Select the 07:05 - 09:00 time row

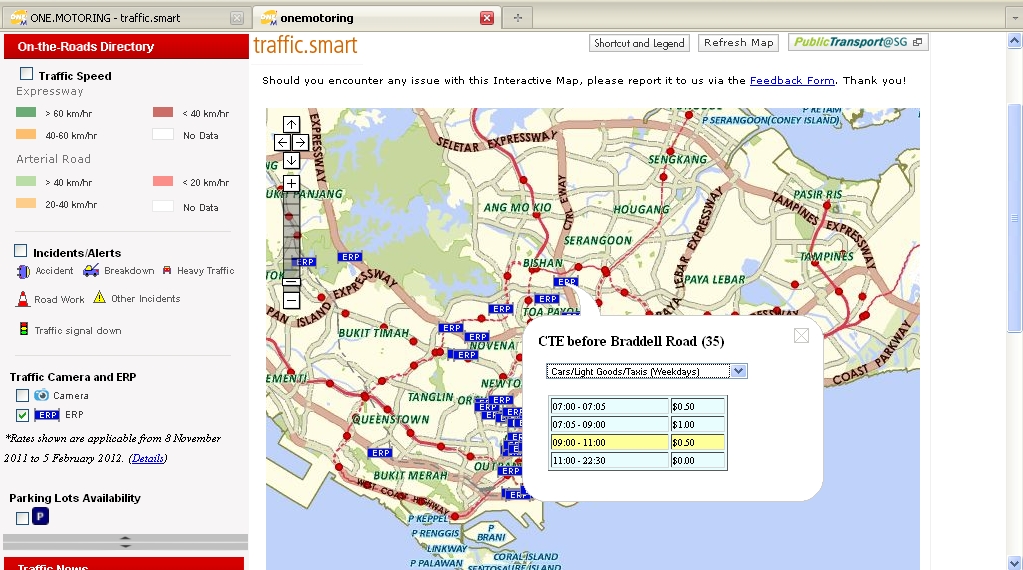point(637,425)
